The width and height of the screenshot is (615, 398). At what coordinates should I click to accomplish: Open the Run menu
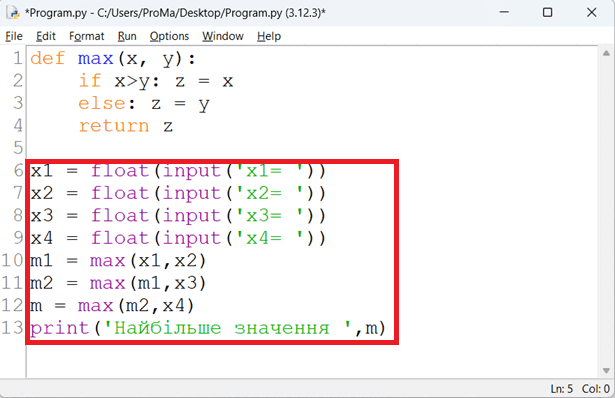pyautogui.click(x=127, y=36)
